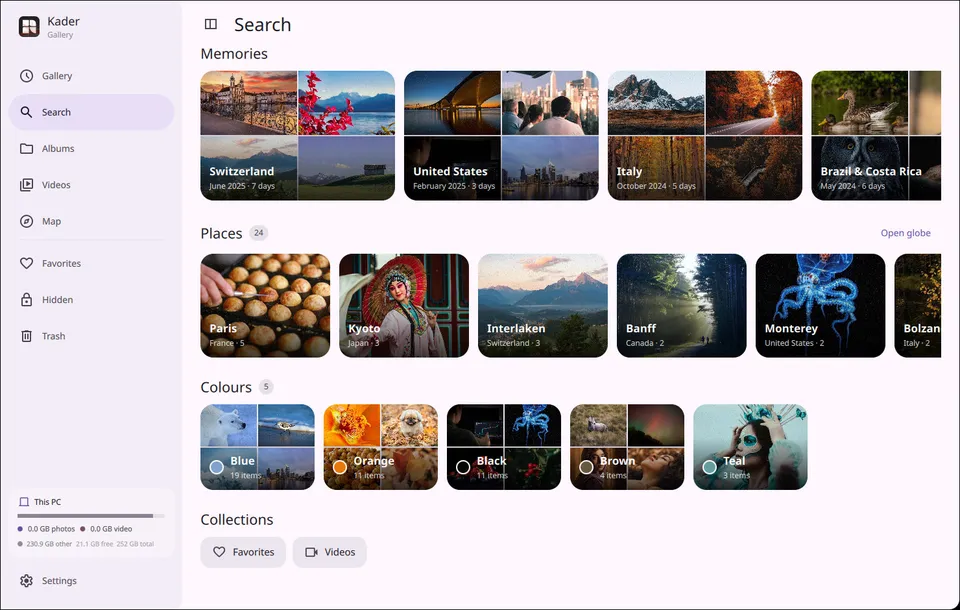The width and height of the screenshot is (960, 610).
Task: Click the Favorites heart icon in sidebar
Action: pos(26,263)
